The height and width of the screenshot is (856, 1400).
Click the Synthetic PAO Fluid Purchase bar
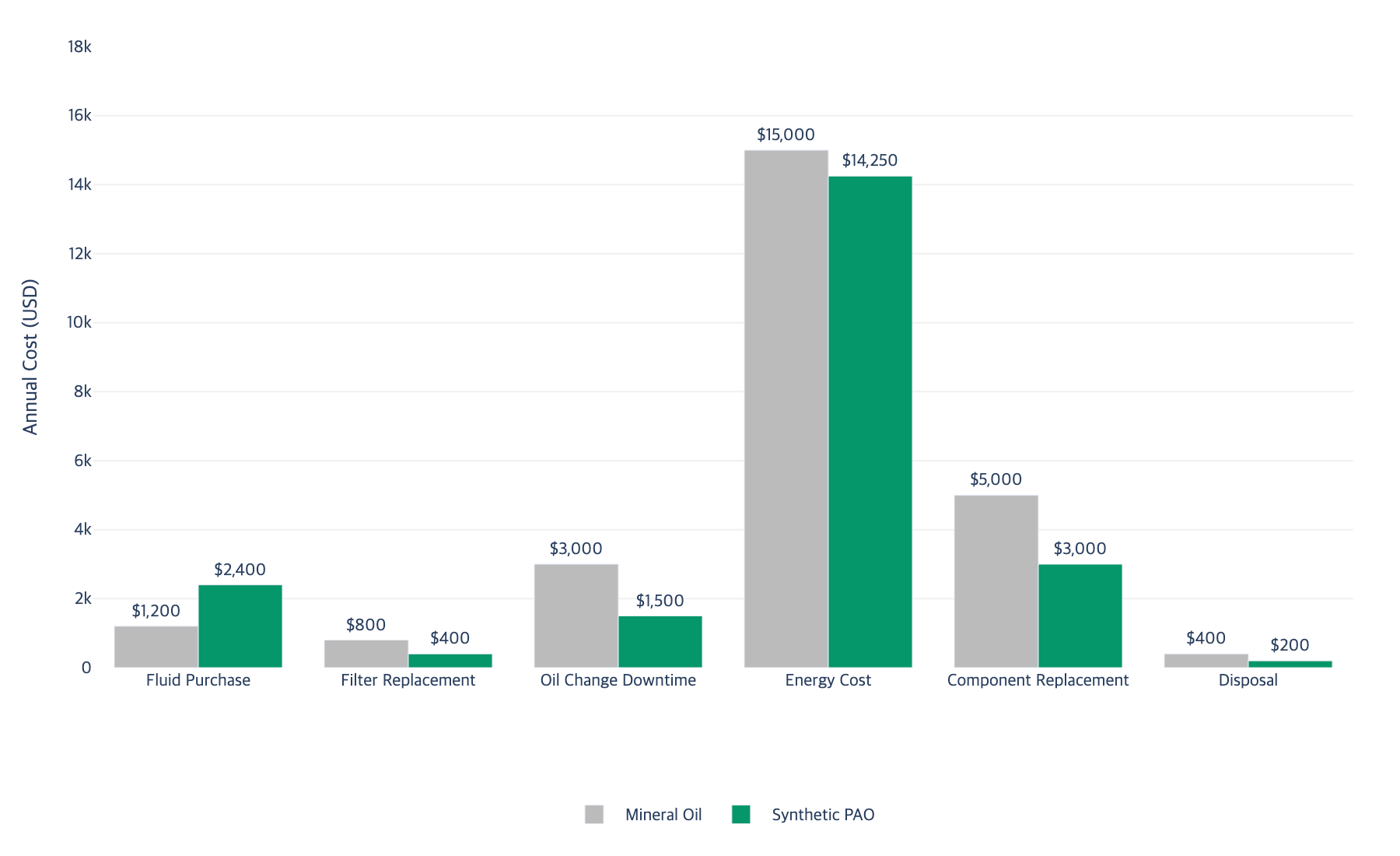240,626
